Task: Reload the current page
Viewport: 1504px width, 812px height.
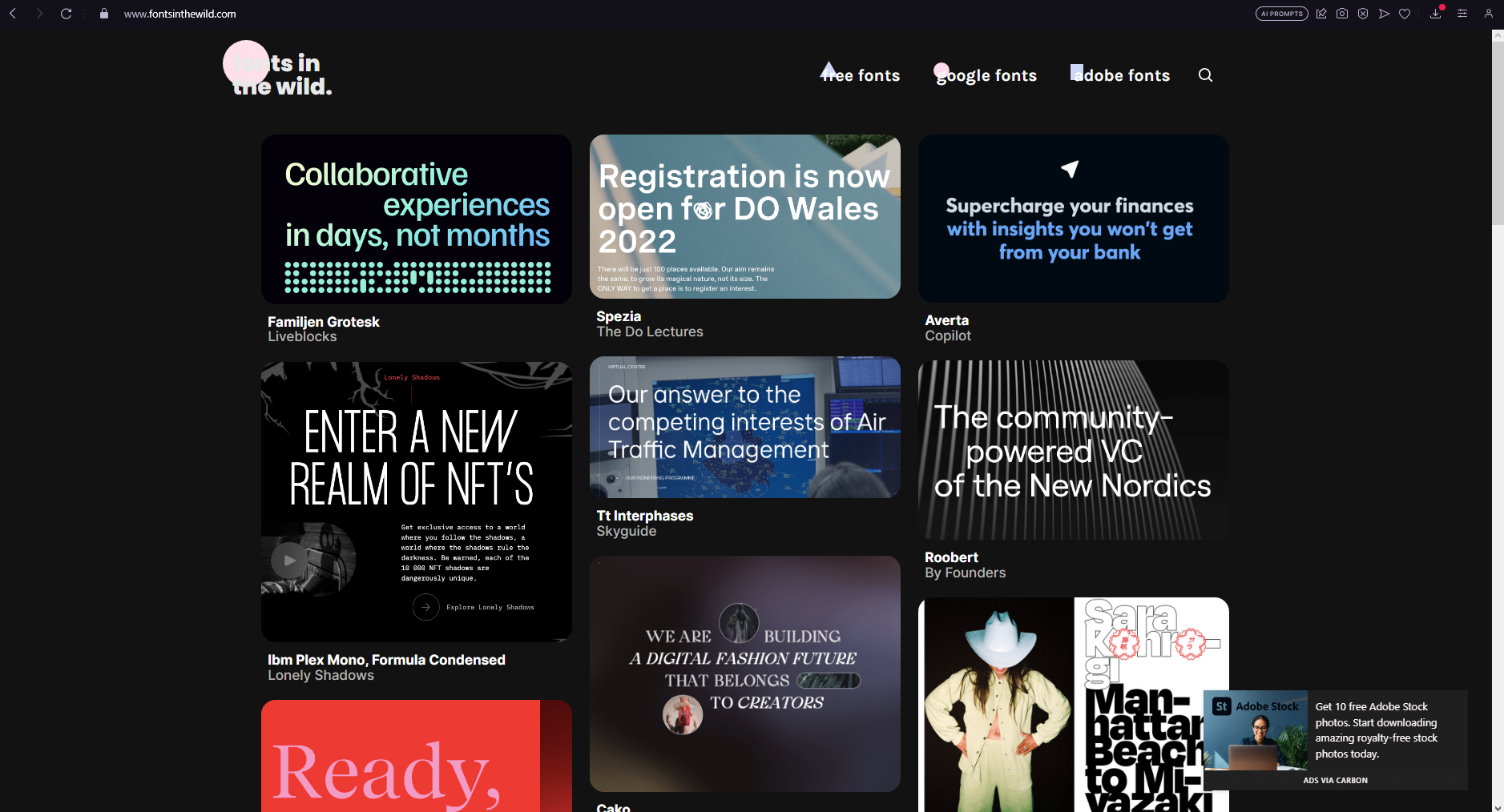Action: 66,14
